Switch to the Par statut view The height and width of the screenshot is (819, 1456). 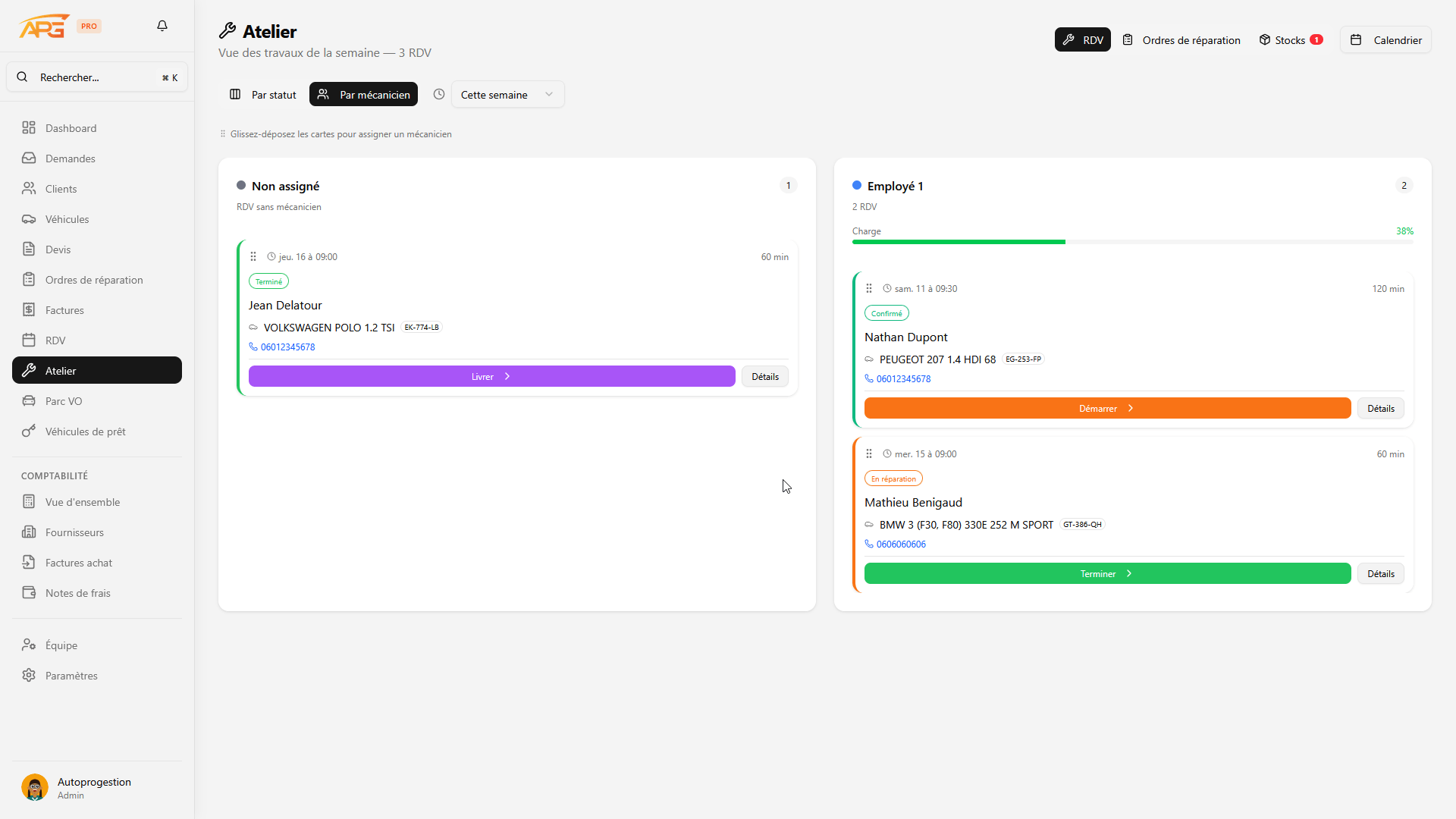click(263, 94)
